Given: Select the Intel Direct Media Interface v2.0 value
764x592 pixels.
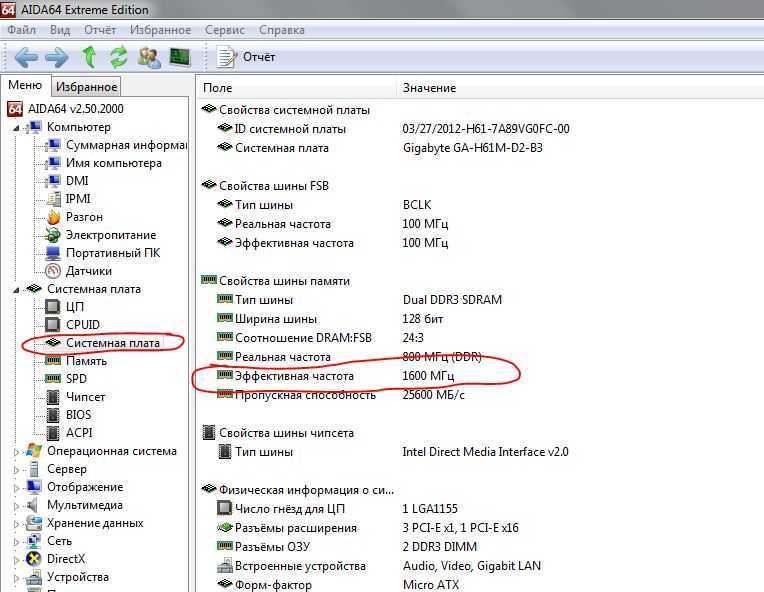Looking at the screenshot, I should [485, 452].
